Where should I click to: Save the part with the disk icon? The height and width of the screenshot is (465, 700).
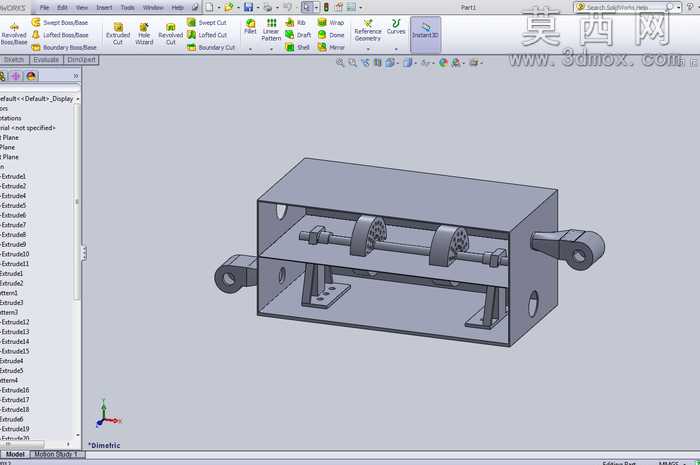(x=249, y=7)
